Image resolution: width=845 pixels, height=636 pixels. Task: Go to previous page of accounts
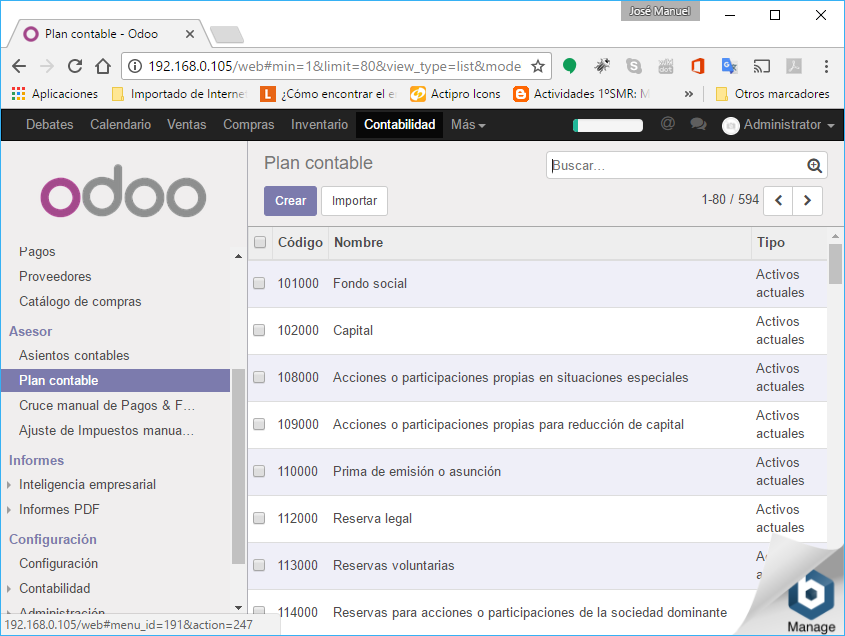point(778,201)
